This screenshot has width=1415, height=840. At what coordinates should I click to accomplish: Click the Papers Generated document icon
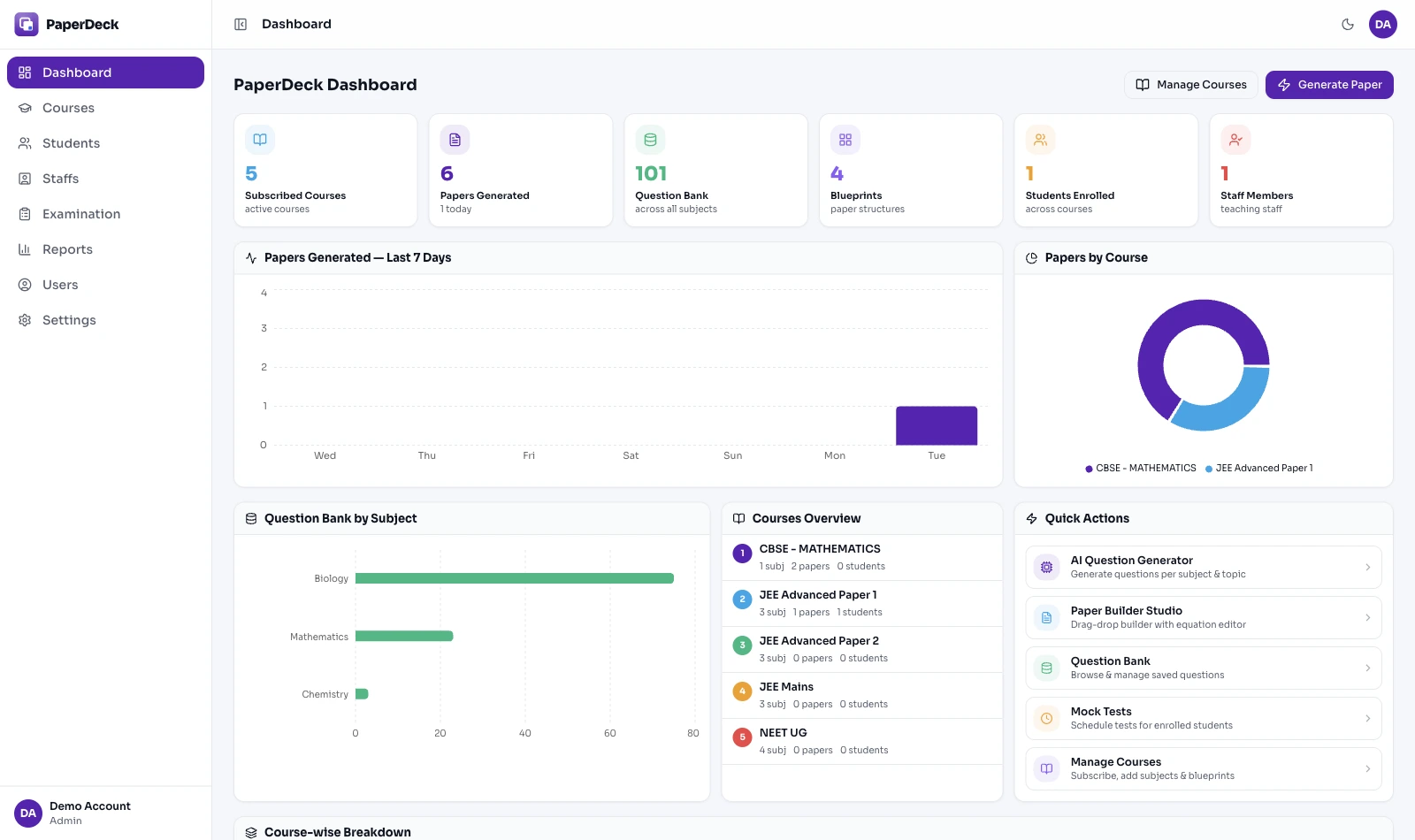pyautogui.click(x=455, y=140)
